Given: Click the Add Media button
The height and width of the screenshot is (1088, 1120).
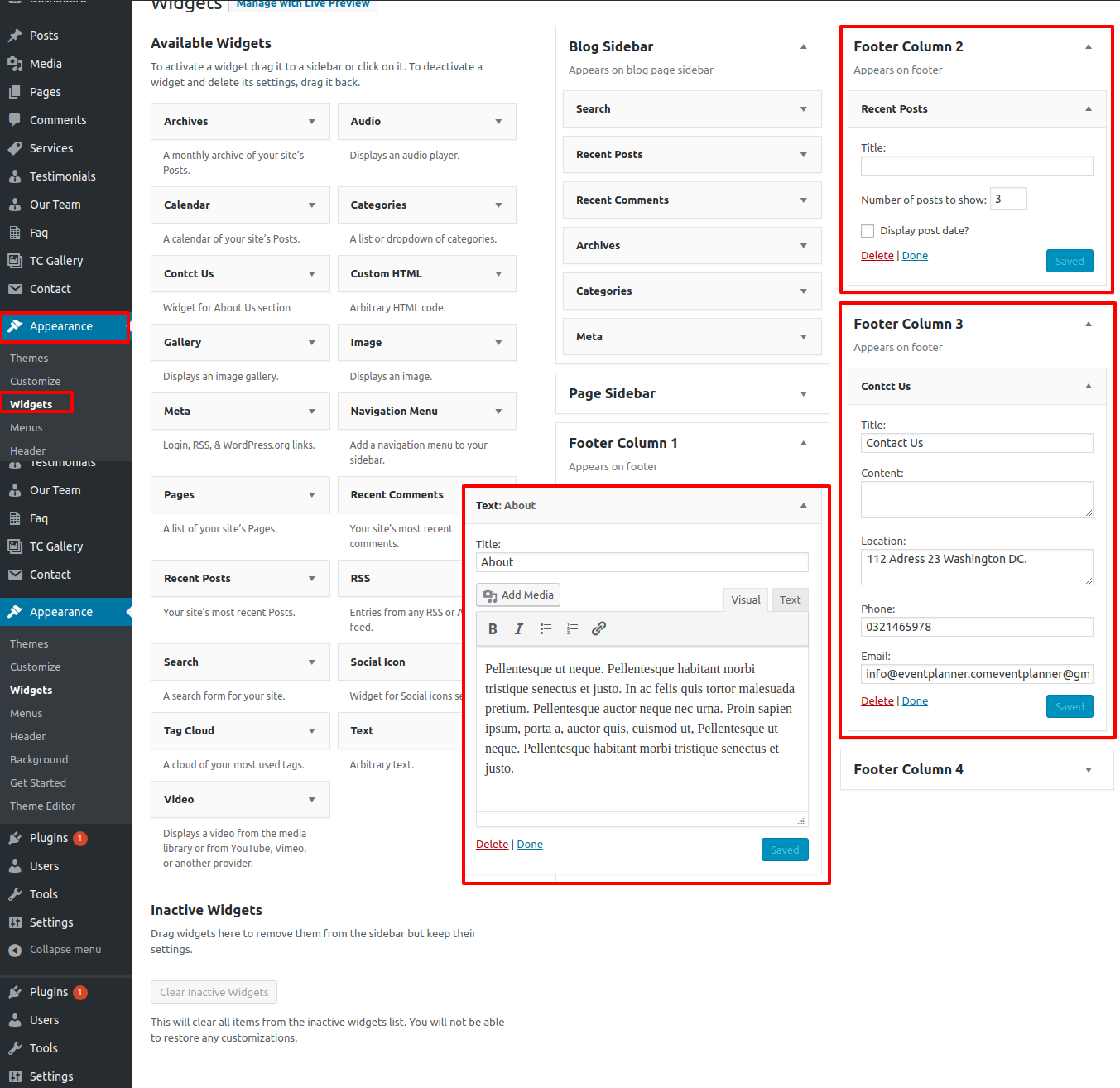Looking at the screenshot, I should [518, 595].
